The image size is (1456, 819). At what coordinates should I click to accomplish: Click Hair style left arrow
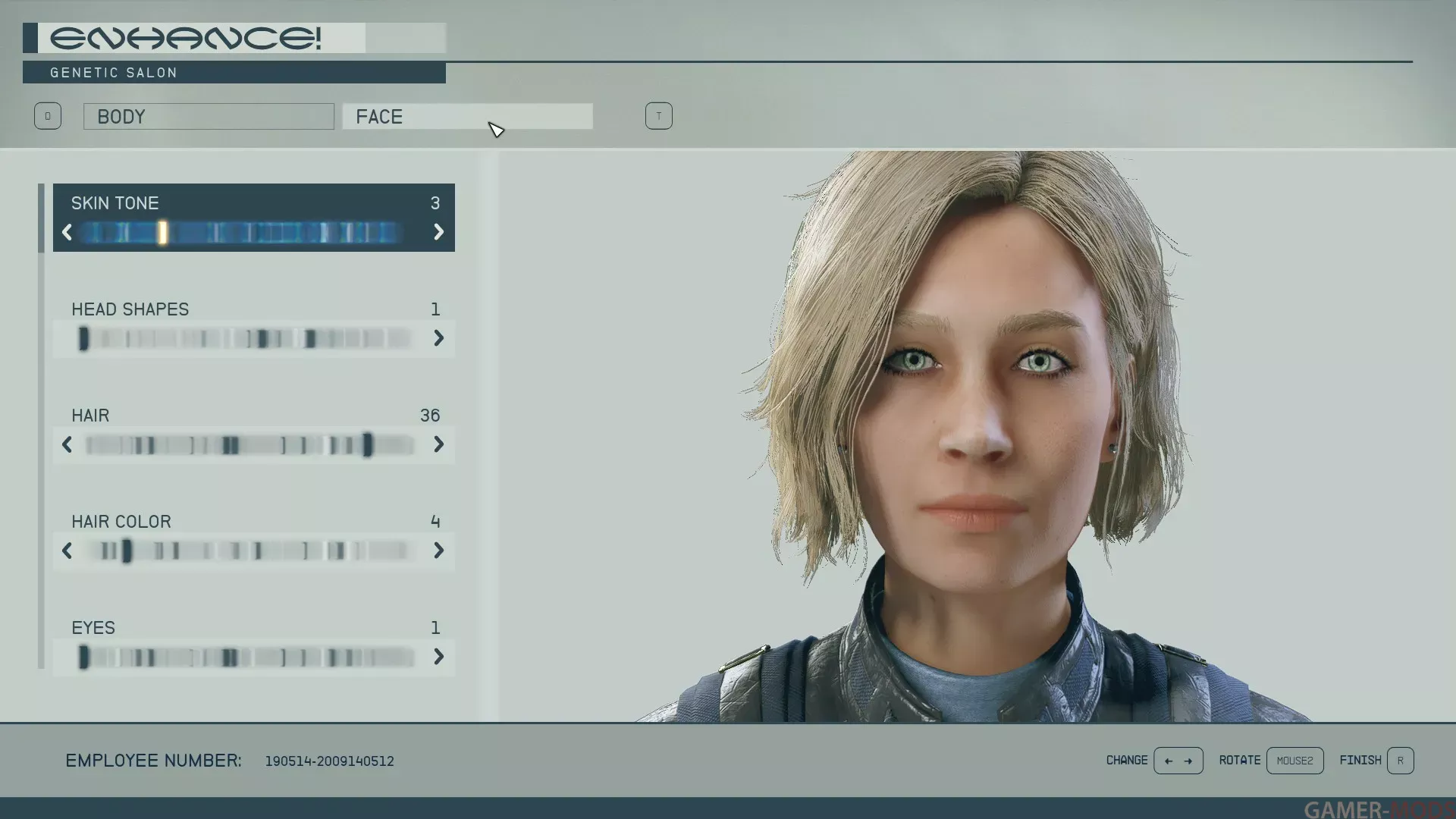pos(67,444)
